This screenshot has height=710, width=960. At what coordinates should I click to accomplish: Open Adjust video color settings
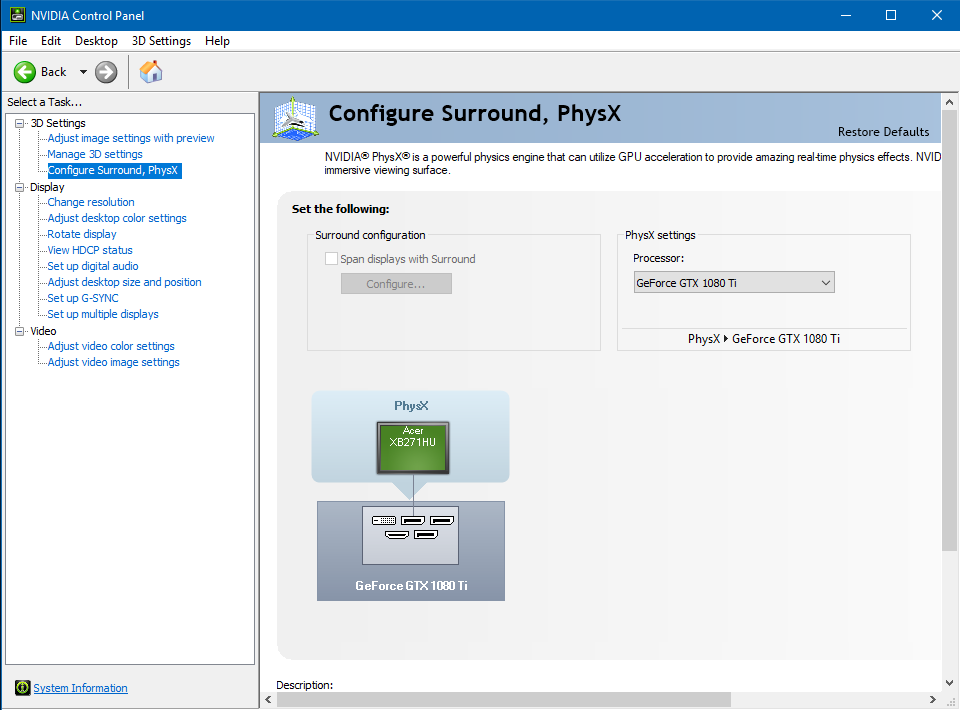(x=111, y=346)
